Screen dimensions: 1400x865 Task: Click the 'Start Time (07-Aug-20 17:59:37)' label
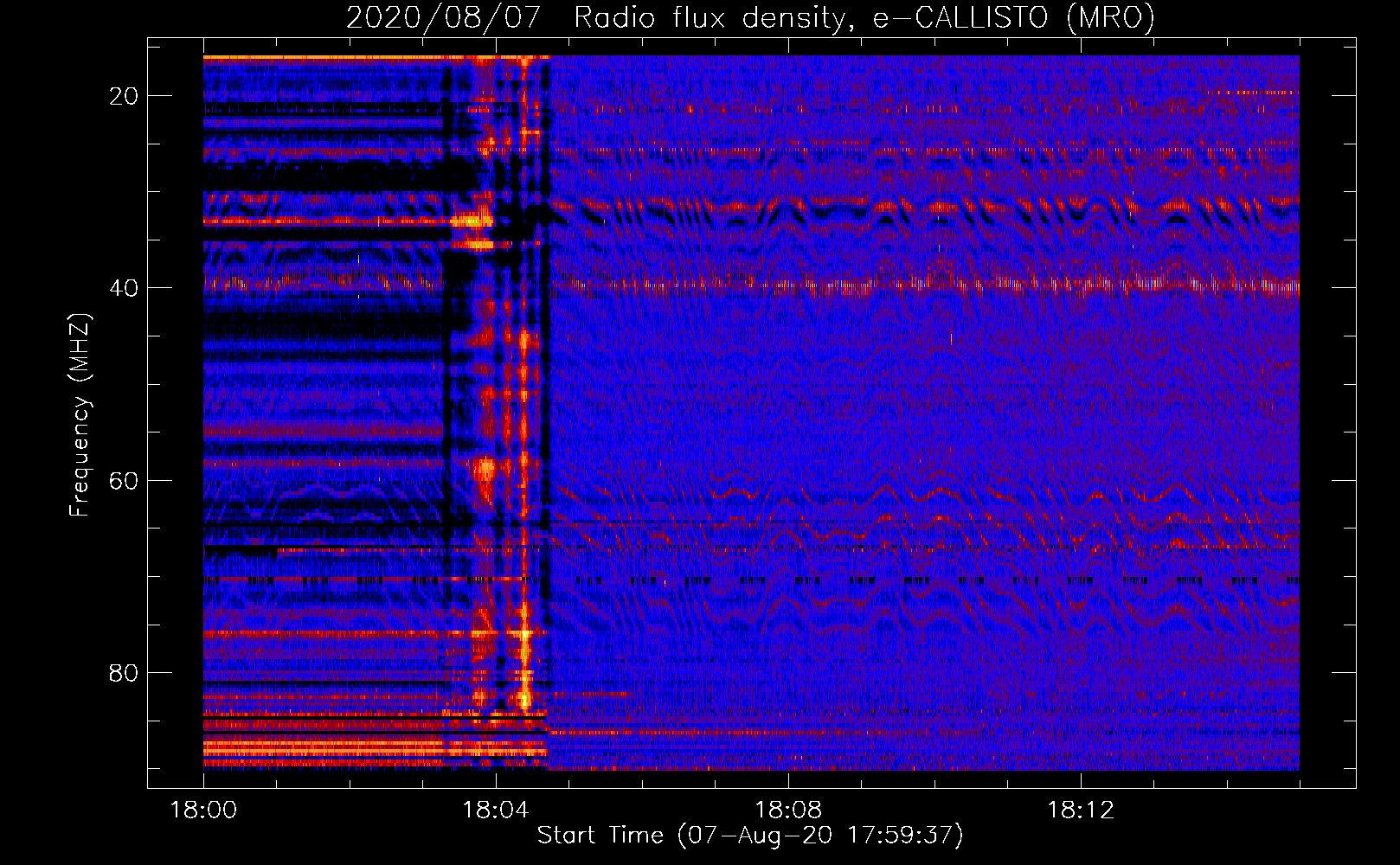(750, 836)
